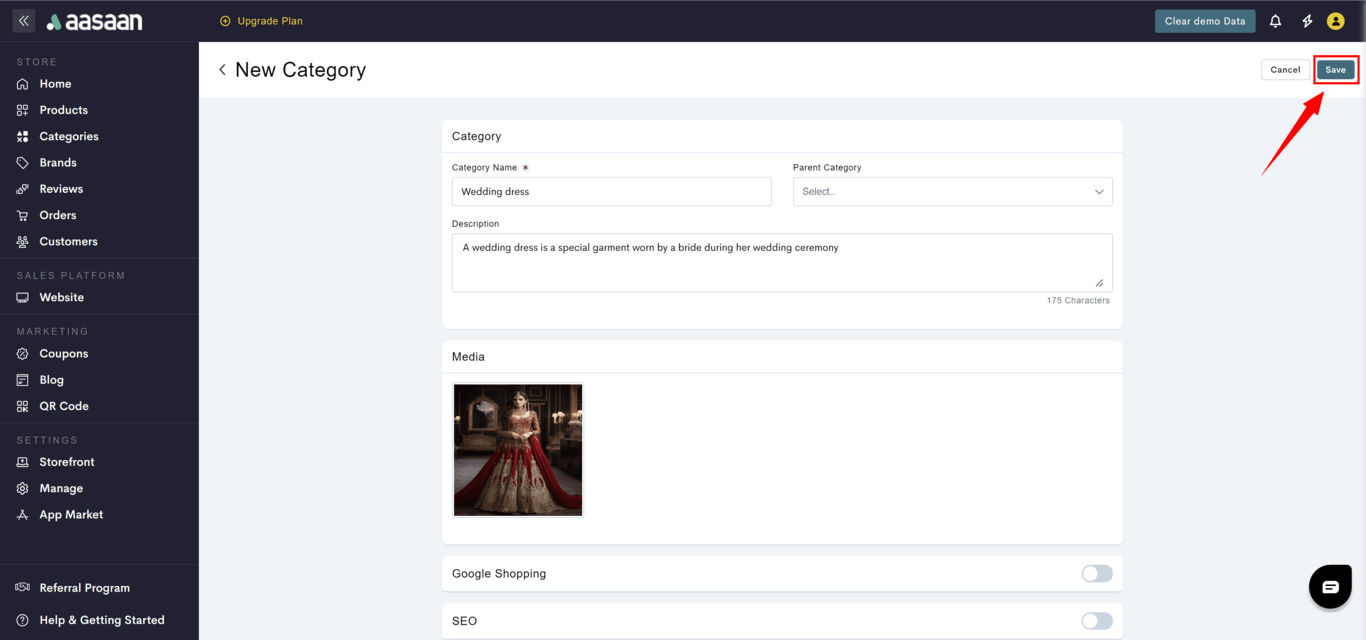
Task: Click the wedding dress media thumbnail
Action: 518,450
